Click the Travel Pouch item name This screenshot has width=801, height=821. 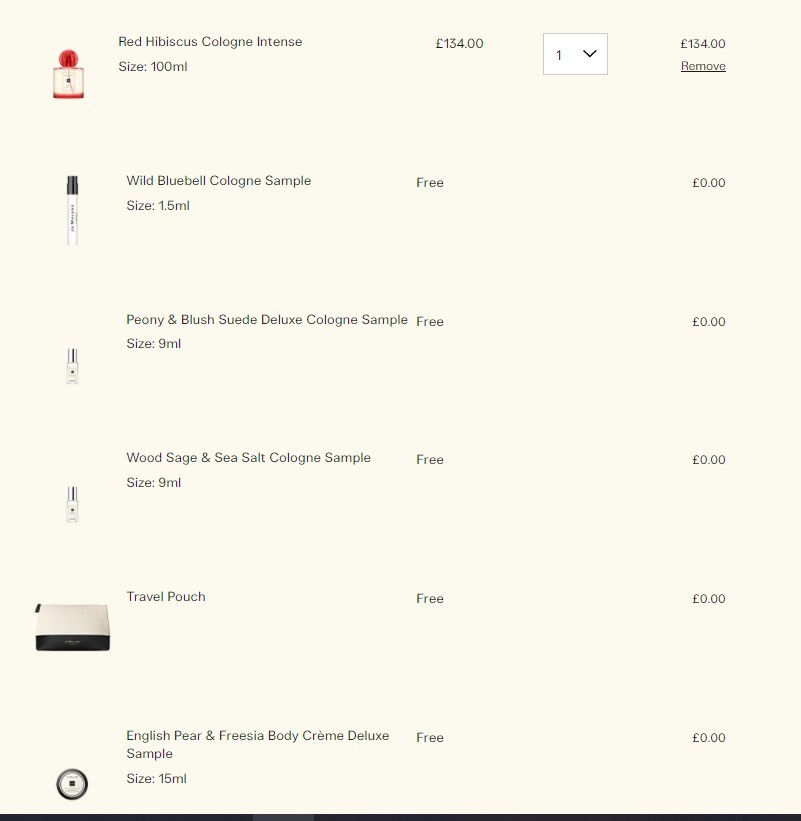[166, 596]
